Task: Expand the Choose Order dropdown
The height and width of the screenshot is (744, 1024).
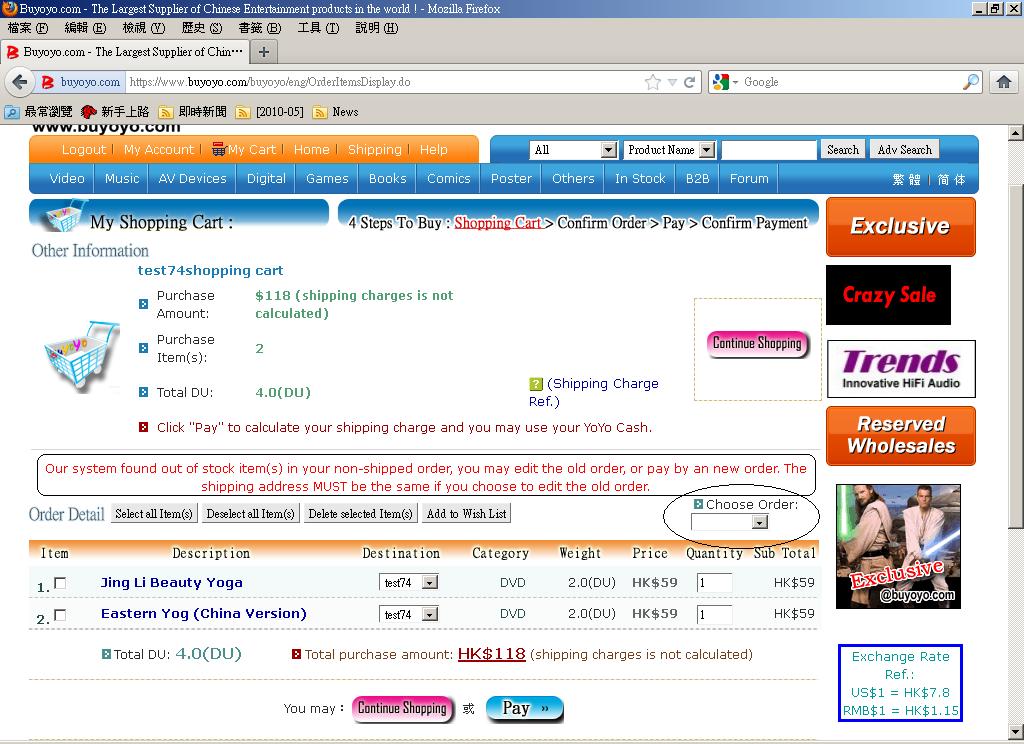Action: pos(729,522)
